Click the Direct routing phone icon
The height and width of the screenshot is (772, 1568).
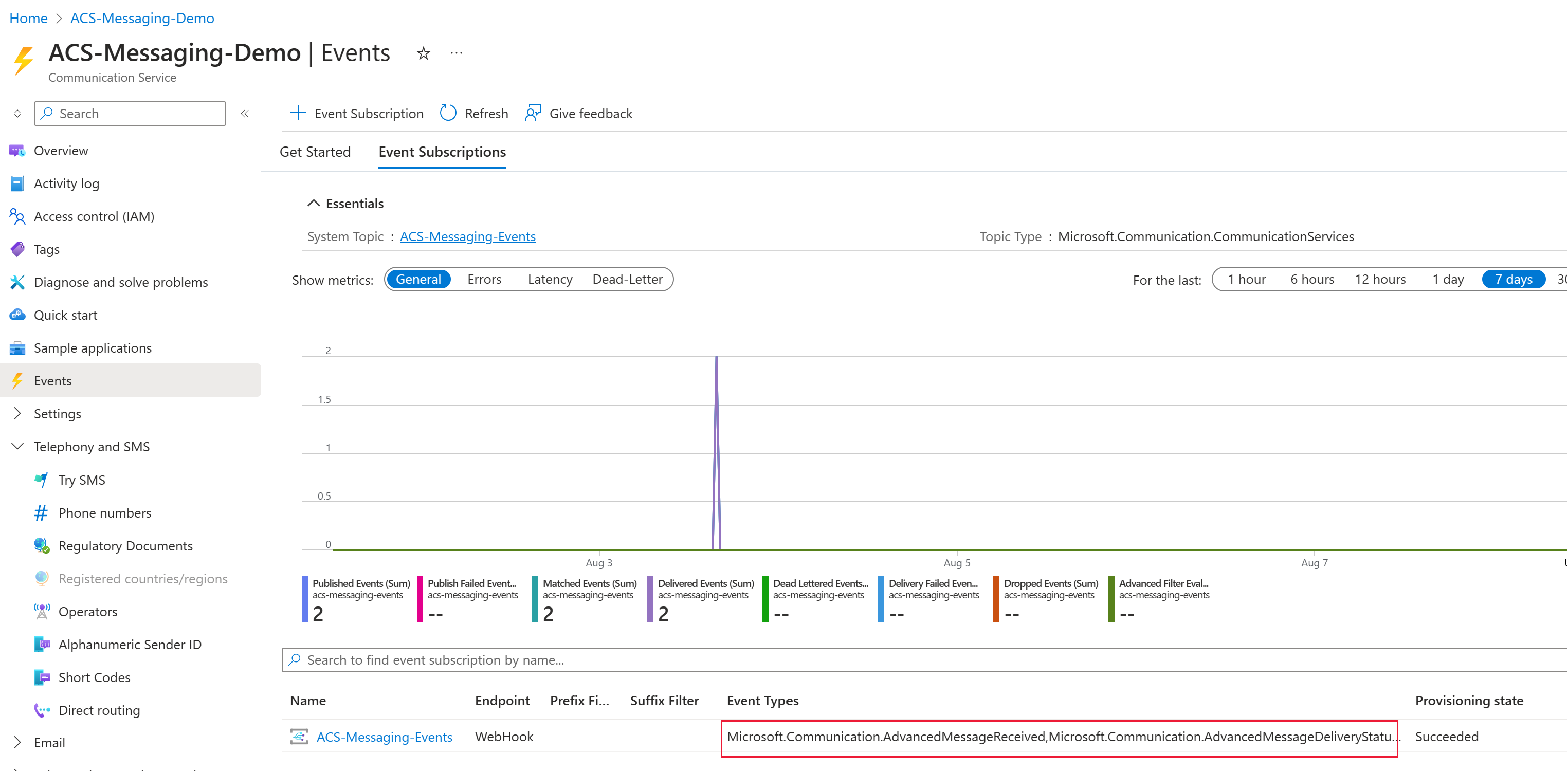[x=42, y=709]
